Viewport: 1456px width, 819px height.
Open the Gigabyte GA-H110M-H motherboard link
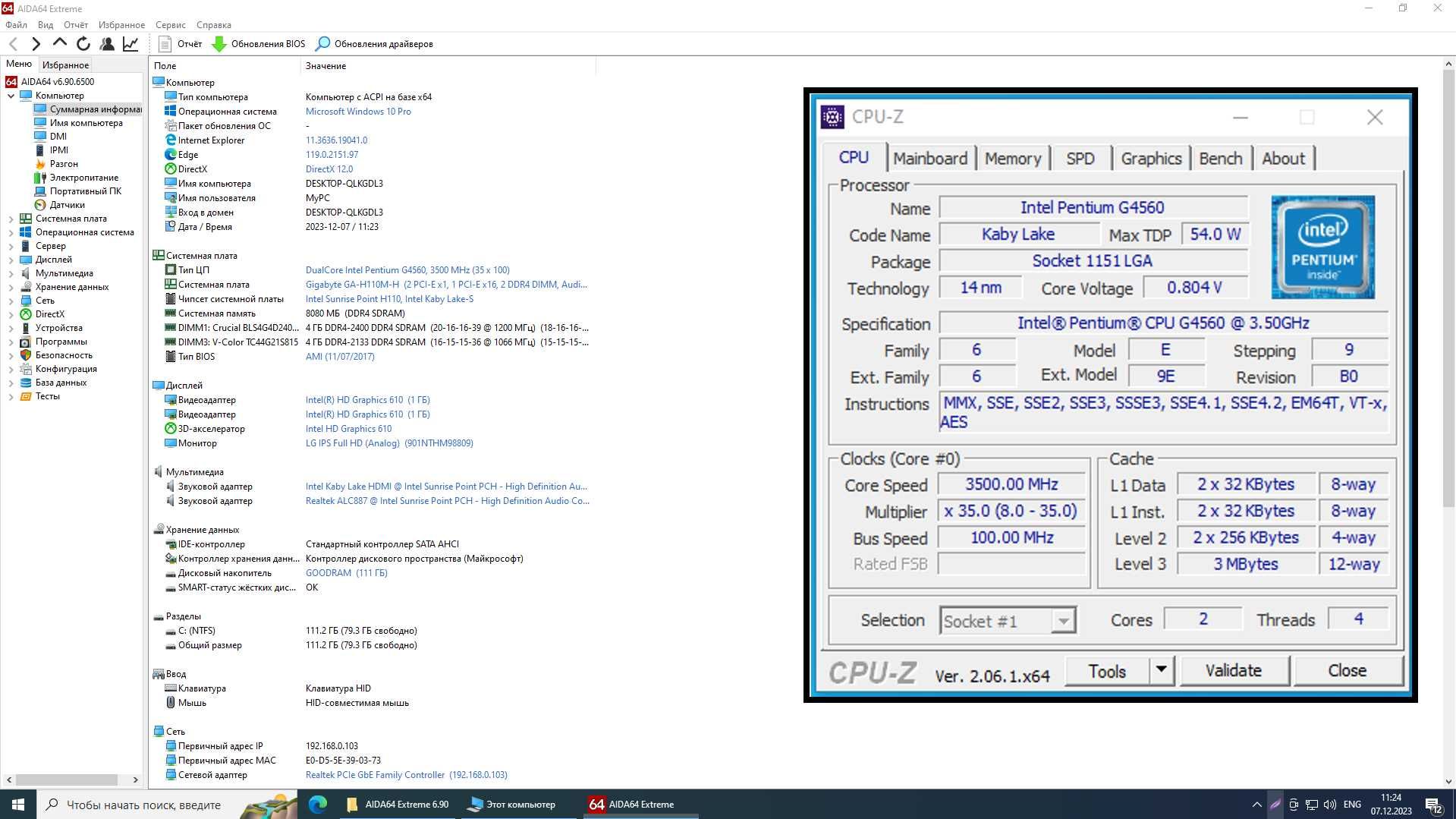click(x=446, y=285)
